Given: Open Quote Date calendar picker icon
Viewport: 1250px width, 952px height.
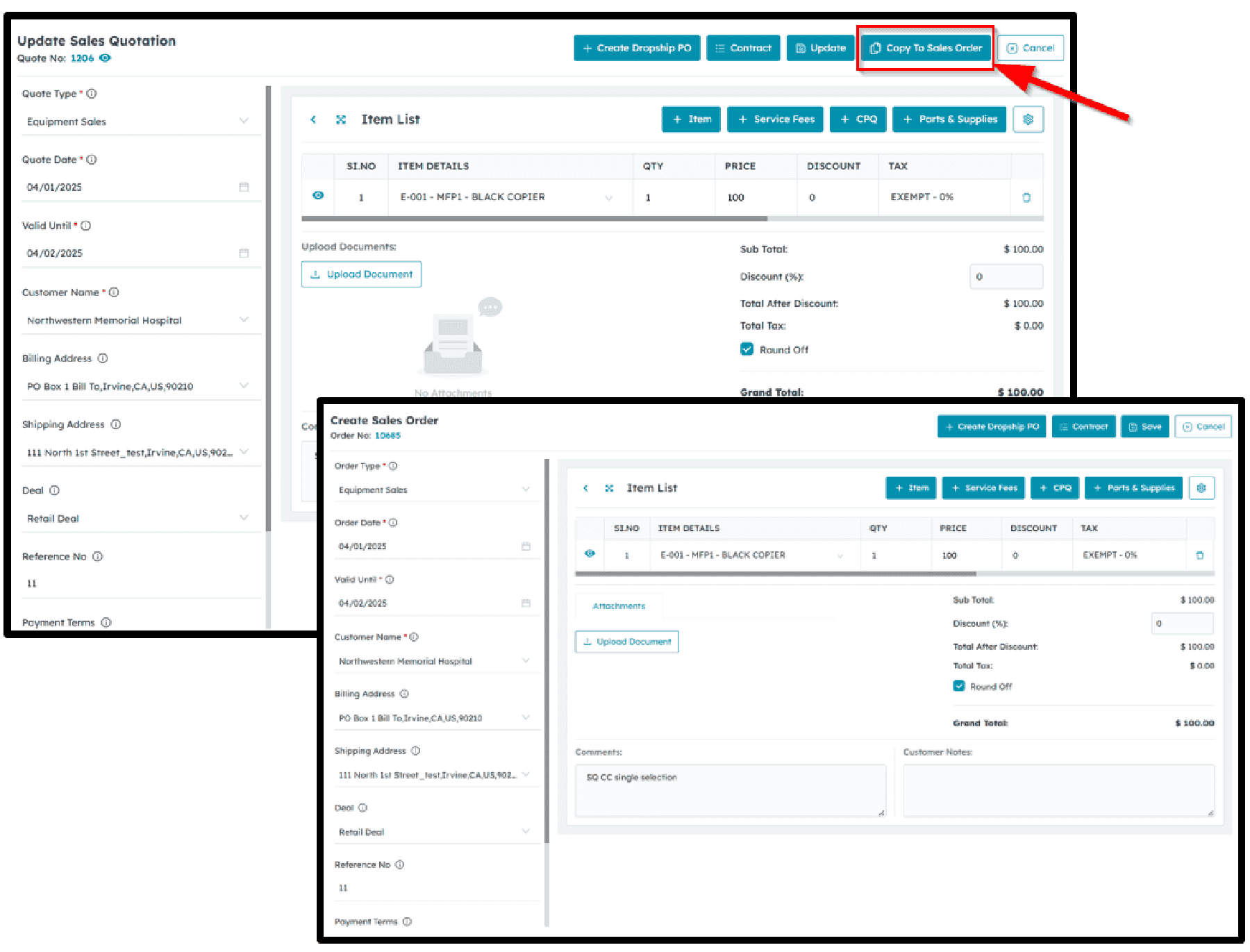Looking at the screenshot, I should [x=244, y=187].
